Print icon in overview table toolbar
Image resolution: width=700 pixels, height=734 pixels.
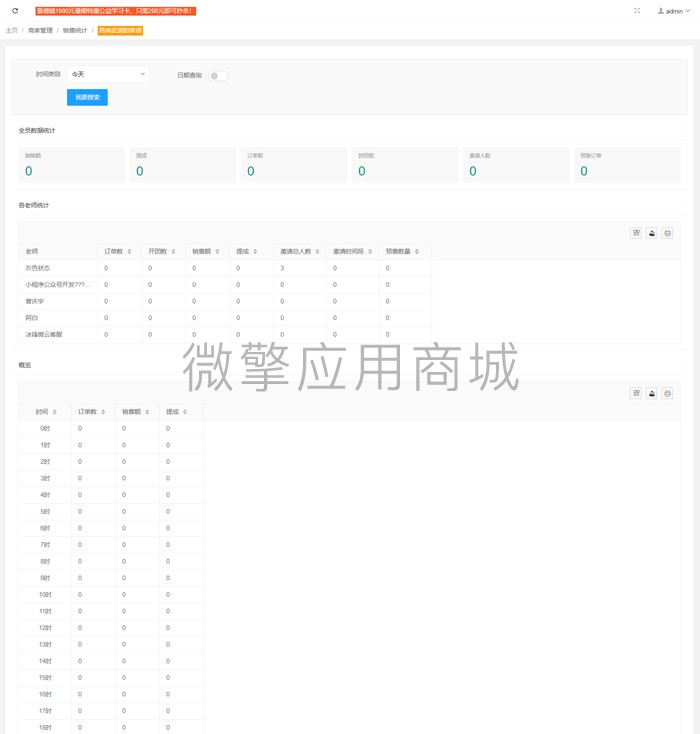pos(668,393)
